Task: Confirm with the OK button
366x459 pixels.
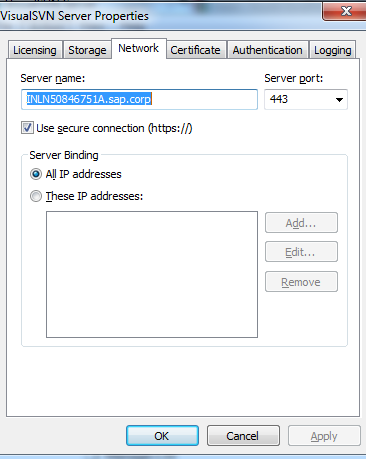Action: [x=162, y=435]
